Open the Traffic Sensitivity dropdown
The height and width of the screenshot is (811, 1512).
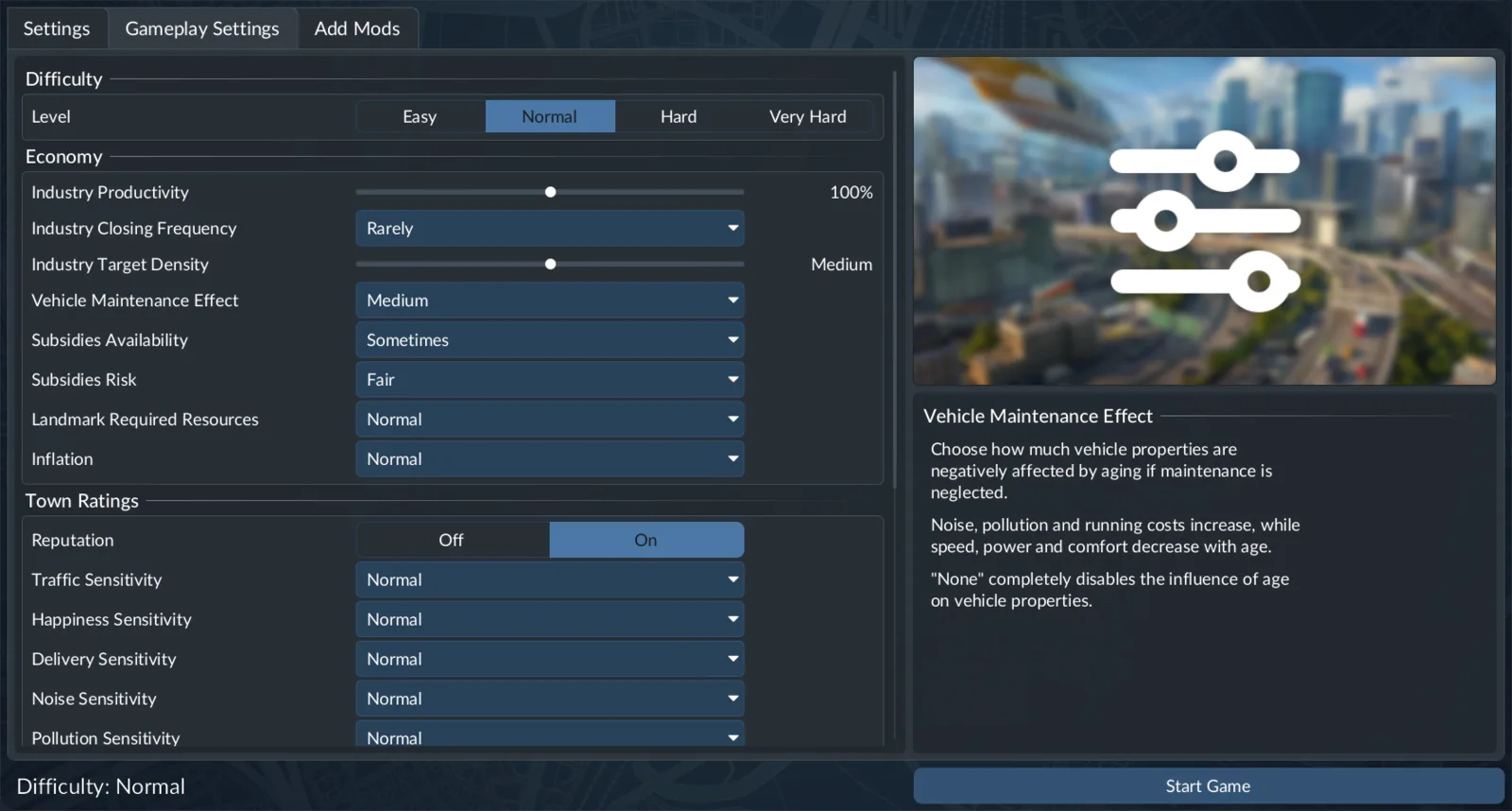[550, 579]
